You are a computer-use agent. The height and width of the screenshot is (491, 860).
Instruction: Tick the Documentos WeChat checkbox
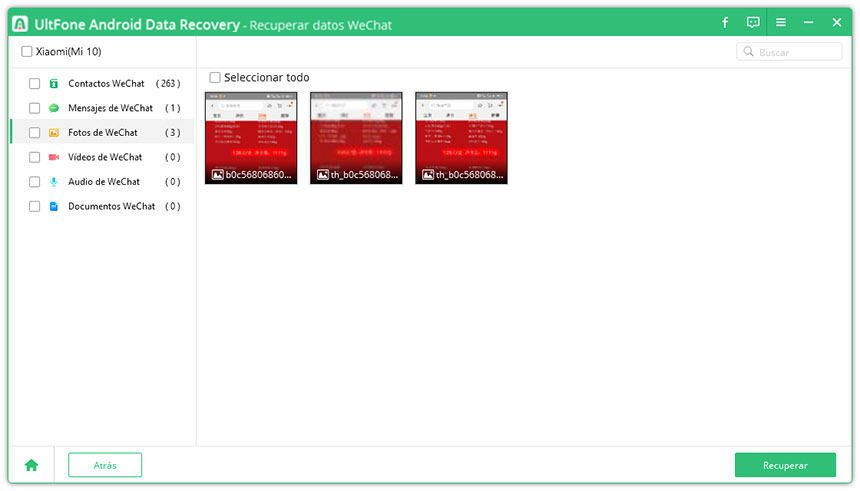(35, 206)
